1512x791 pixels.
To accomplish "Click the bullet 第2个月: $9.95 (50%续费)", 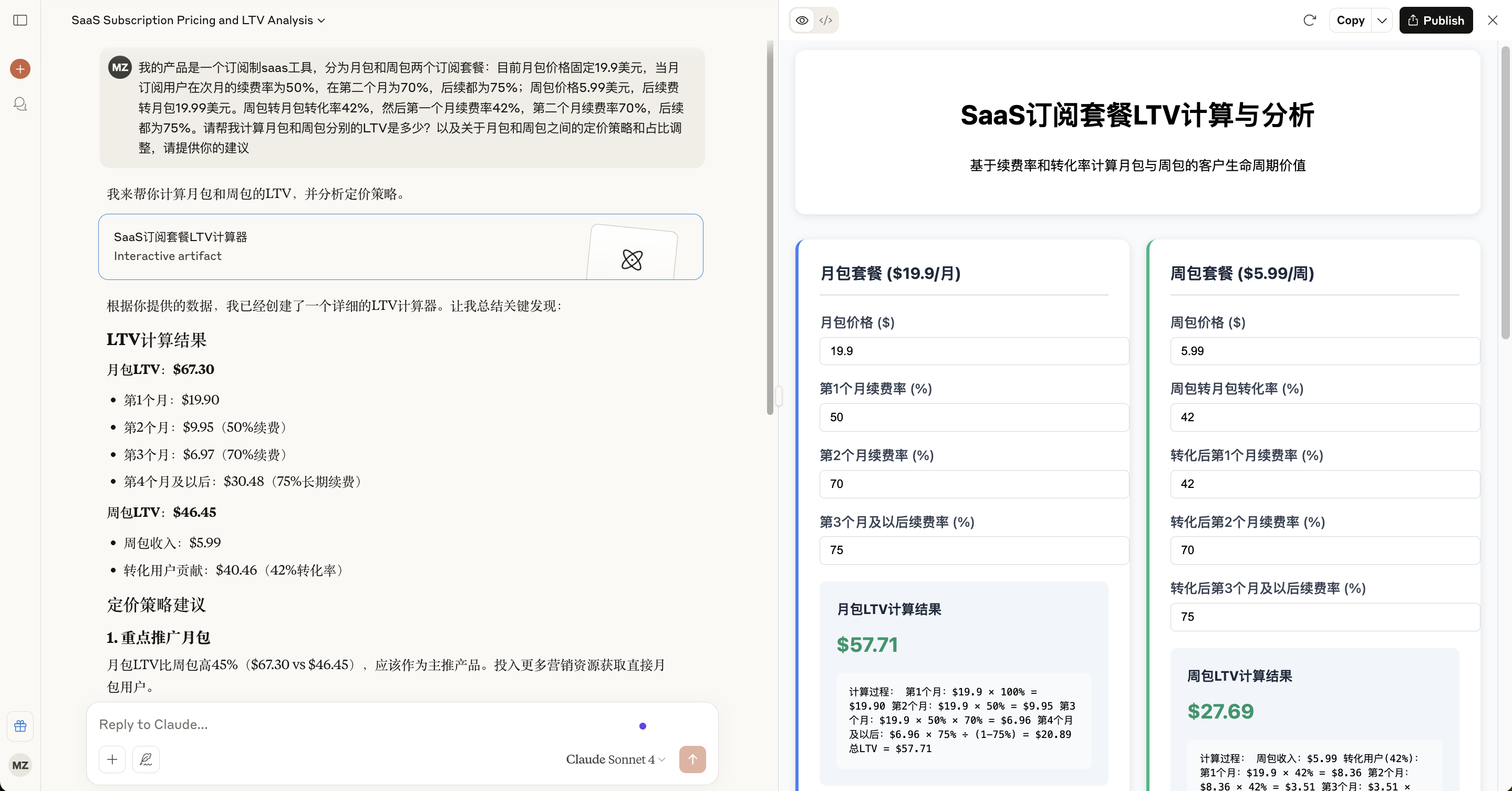I will point(207,427).
